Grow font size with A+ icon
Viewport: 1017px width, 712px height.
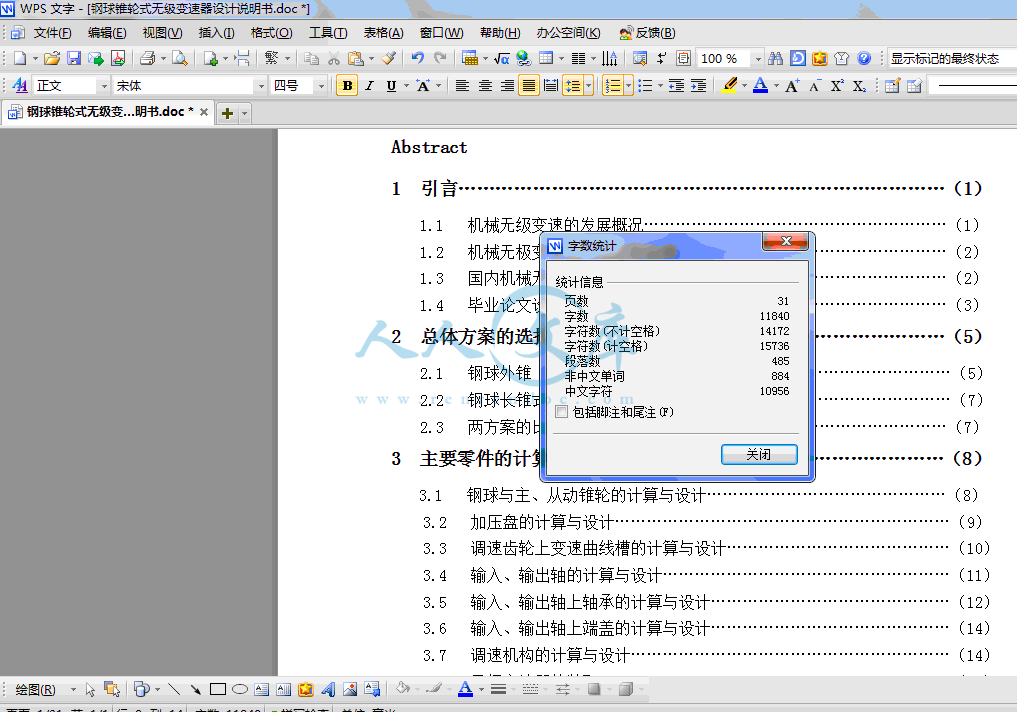tap(792, 86)
